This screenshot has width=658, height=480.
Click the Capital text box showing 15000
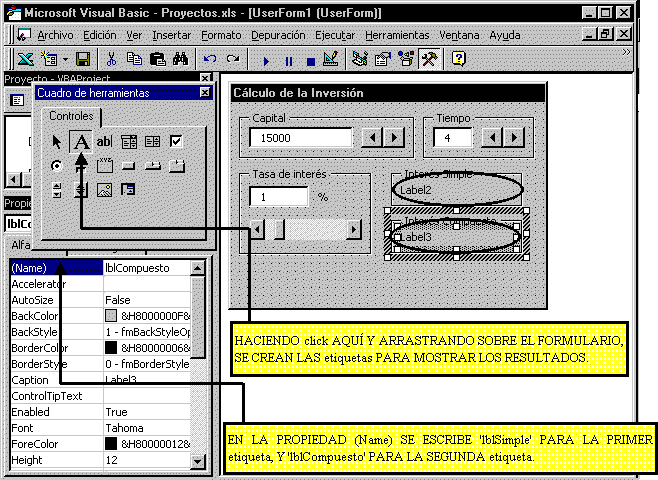[x=301, y=138]
